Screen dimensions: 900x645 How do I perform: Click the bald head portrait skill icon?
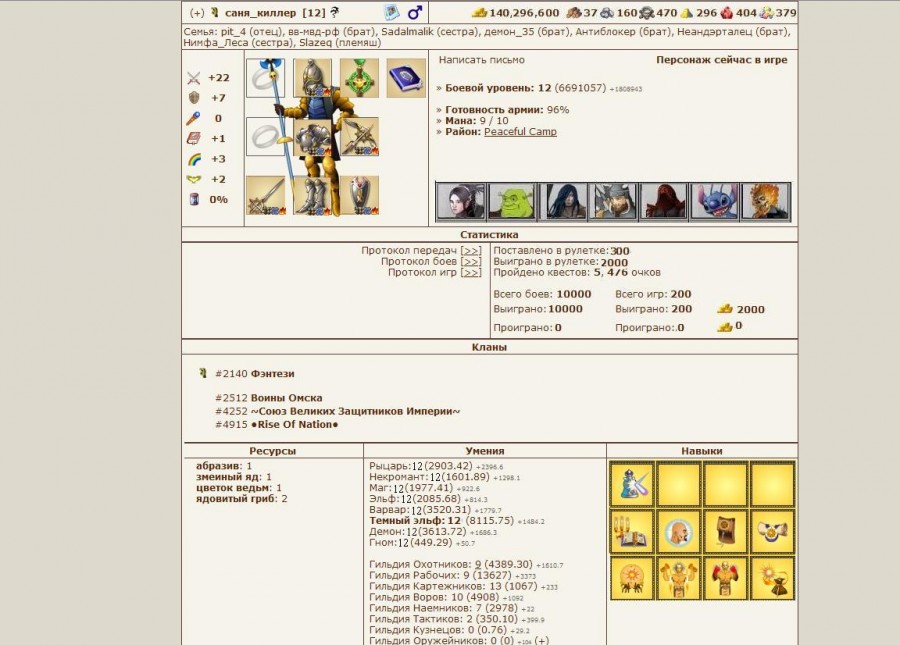678,531
